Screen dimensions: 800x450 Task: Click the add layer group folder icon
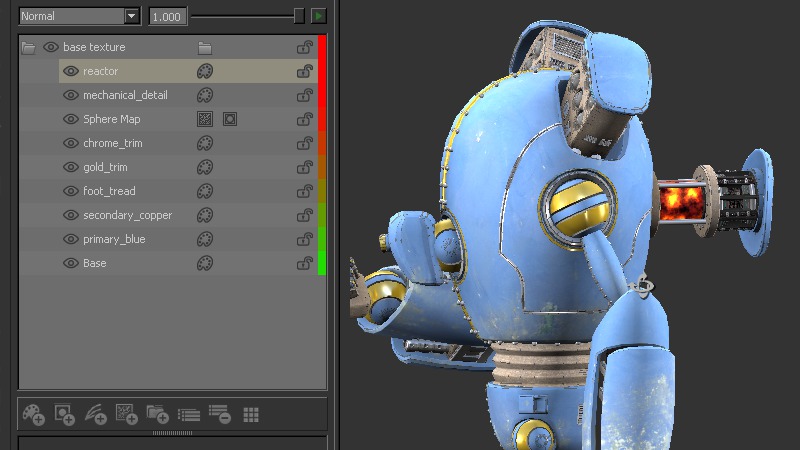coord(157,414)
